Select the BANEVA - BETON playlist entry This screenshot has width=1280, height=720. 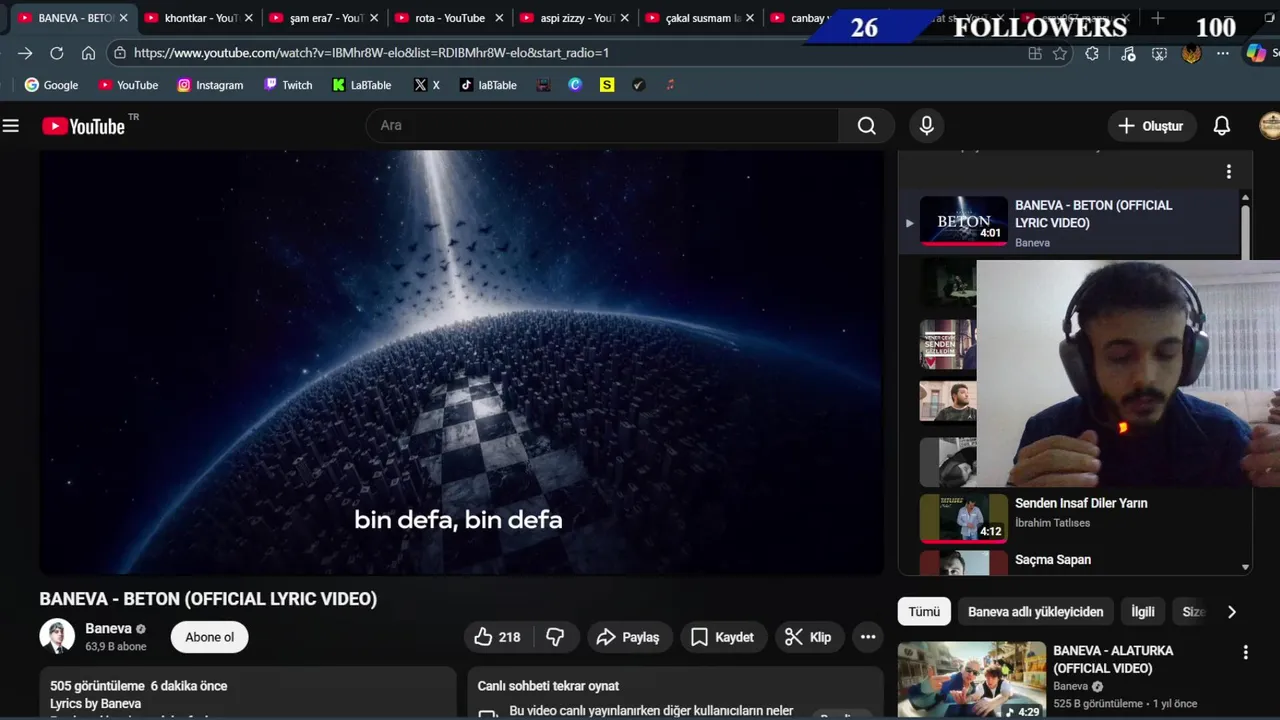point(1068,222)
